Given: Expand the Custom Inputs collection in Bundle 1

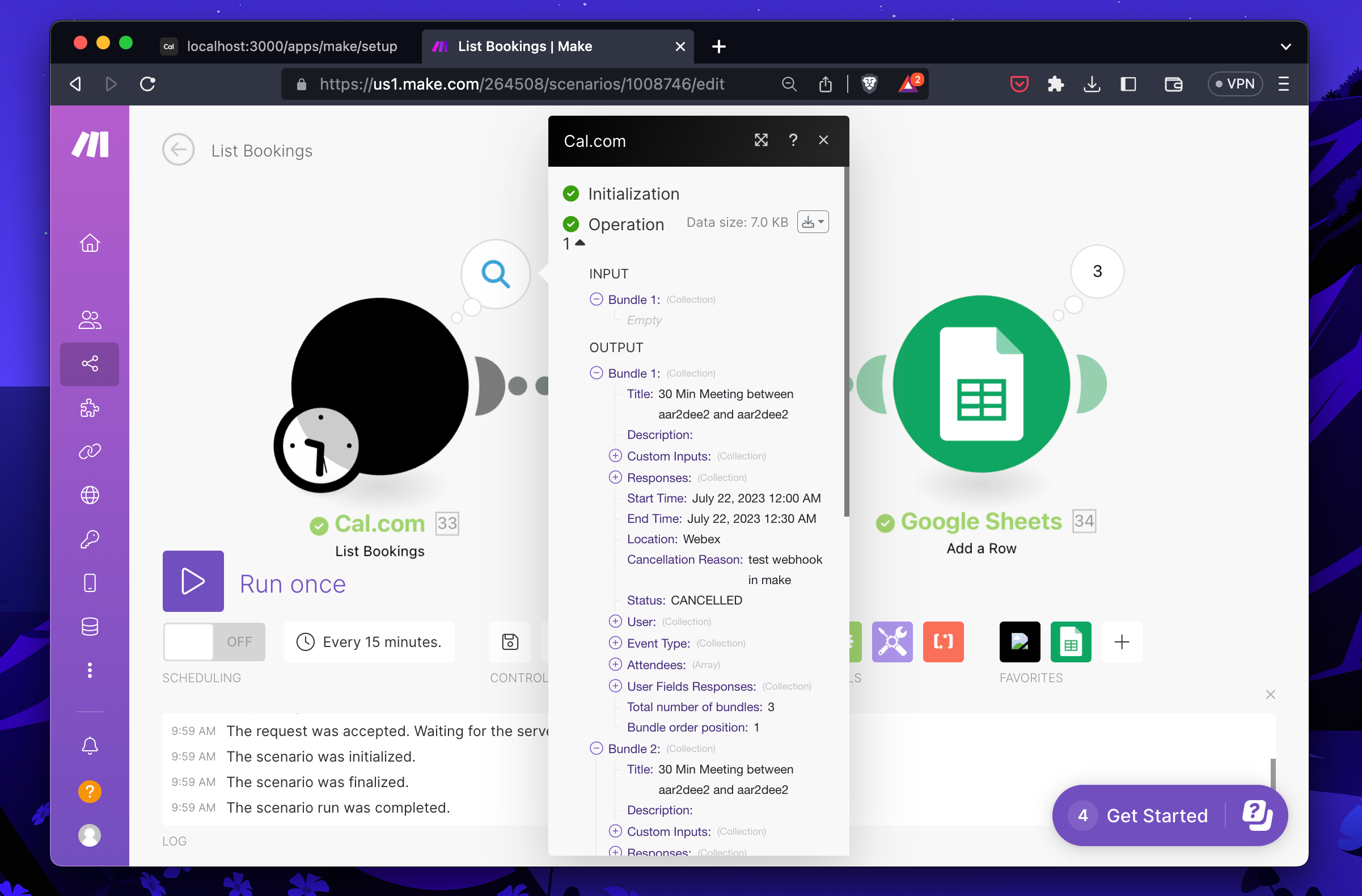Looking at the screenshot, I should click(615, 456).
